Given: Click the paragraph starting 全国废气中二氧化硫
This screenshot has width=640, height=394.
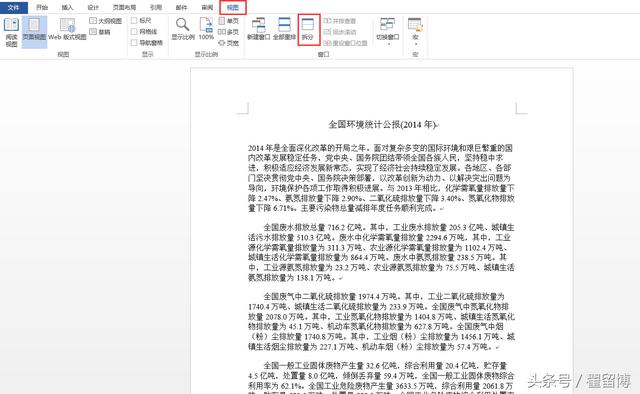Looking at the screenshot, I should pos(381,321).
